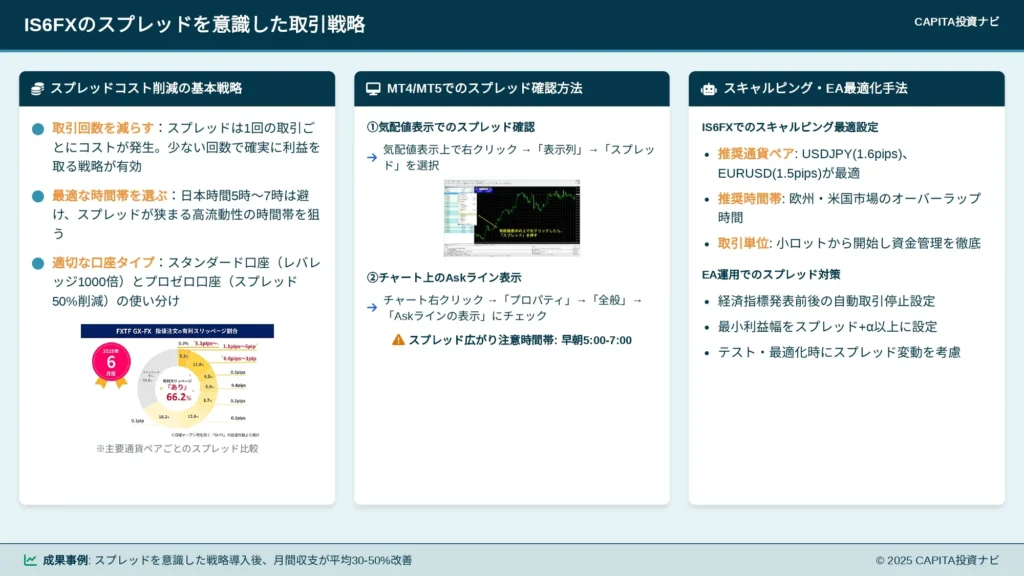The image size is (1024, 576).
Task: Open the FXTF slippage donut chart image
Action: (x=177, y=381)
